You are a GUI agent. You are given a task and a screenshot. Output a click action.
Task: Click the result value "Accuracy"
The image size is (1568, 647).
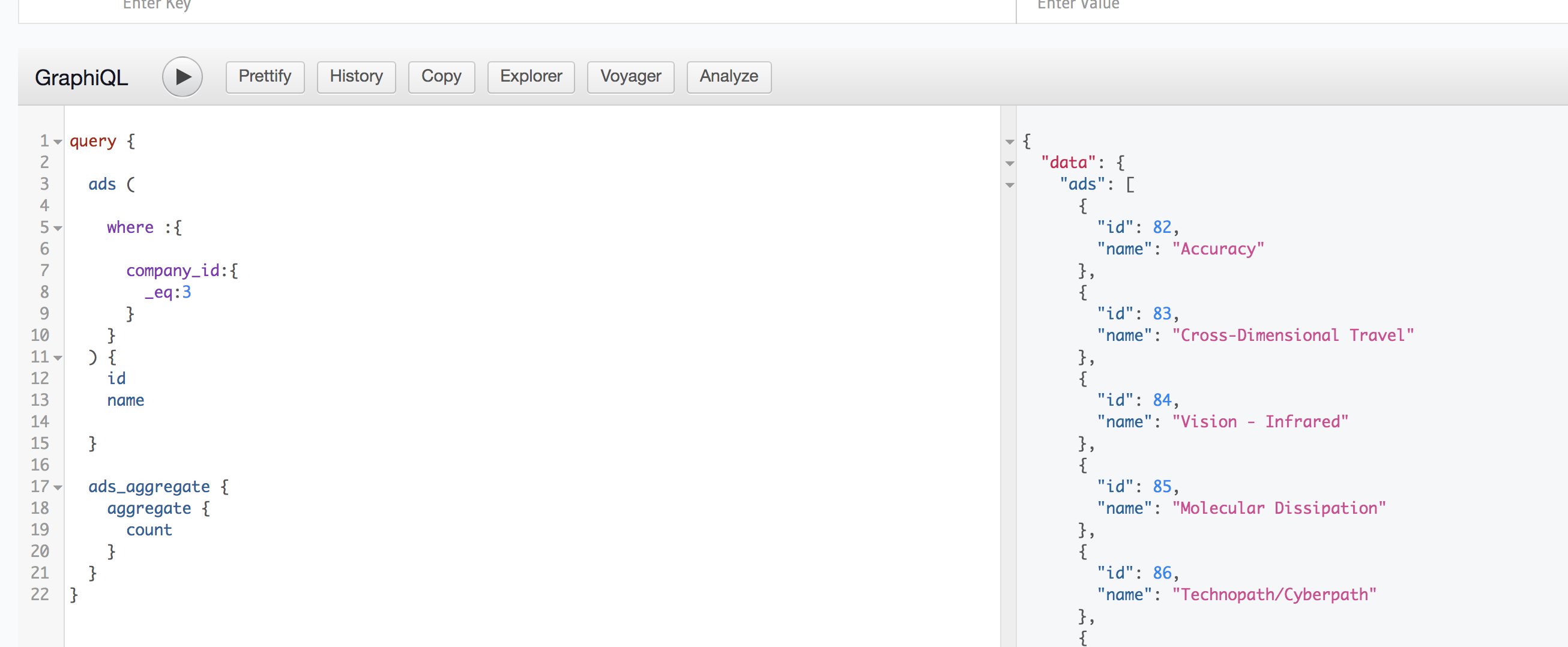point(1218,249)
